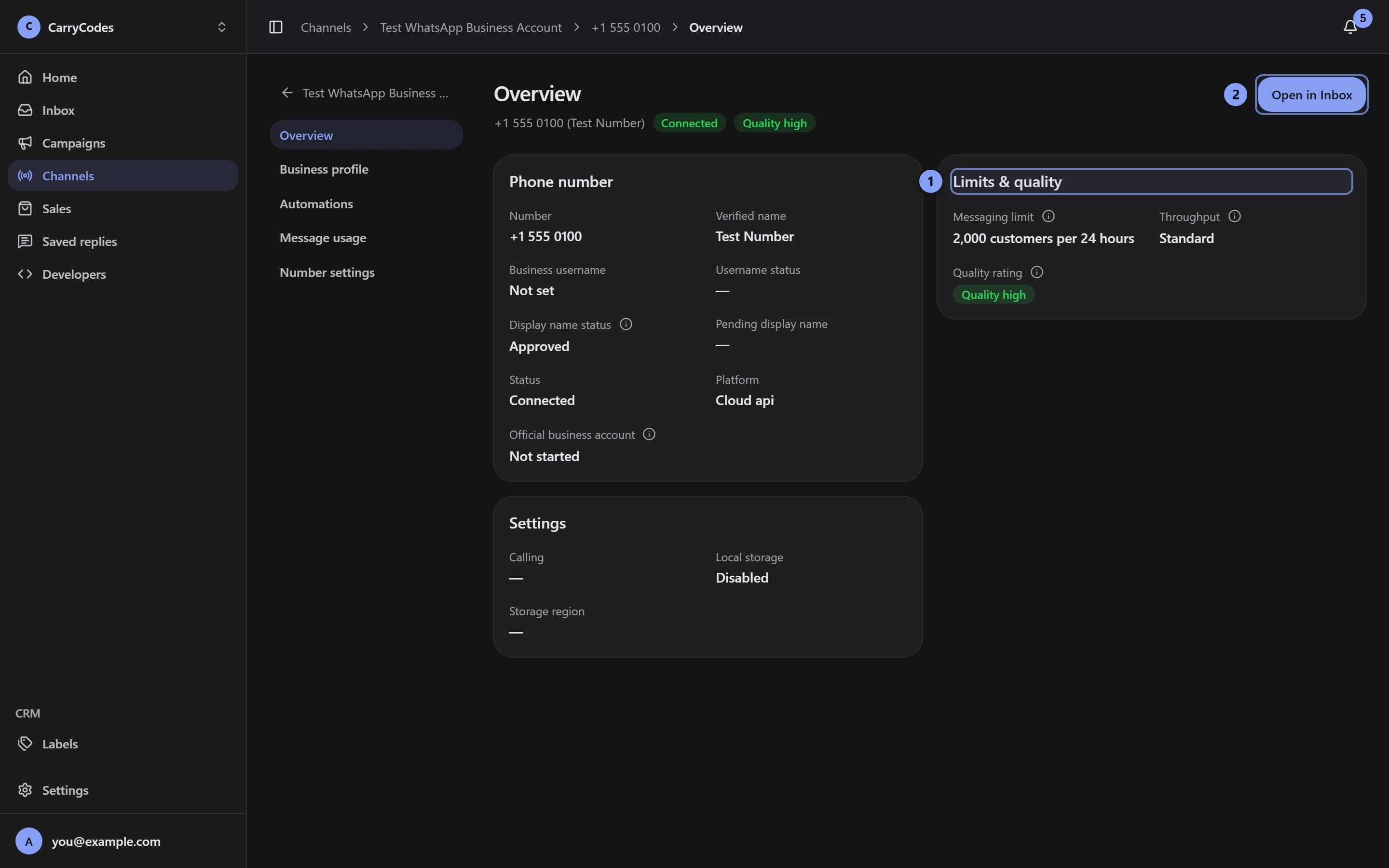Open the Number settings section

point(366,272)
